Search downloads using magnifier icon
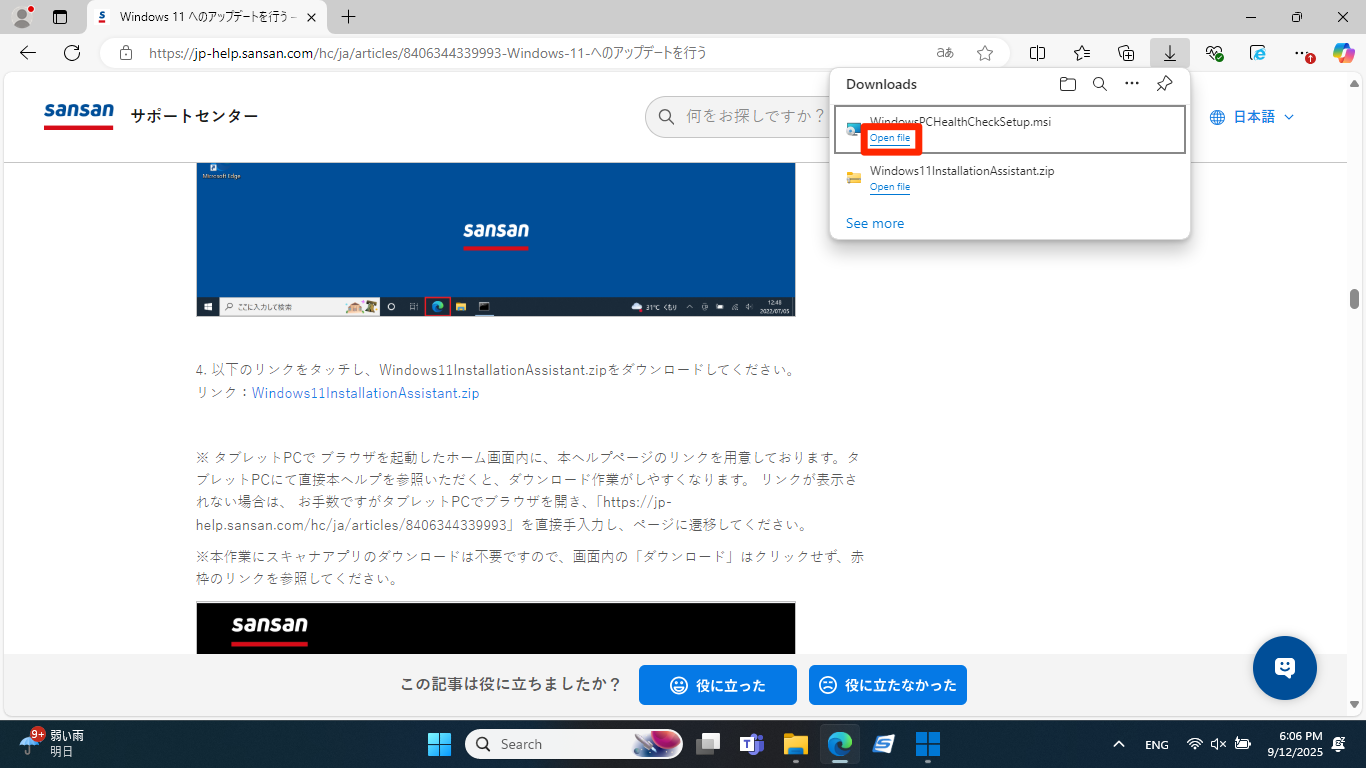Screen dimensions: 1366x768 [x=1100, y=84]
